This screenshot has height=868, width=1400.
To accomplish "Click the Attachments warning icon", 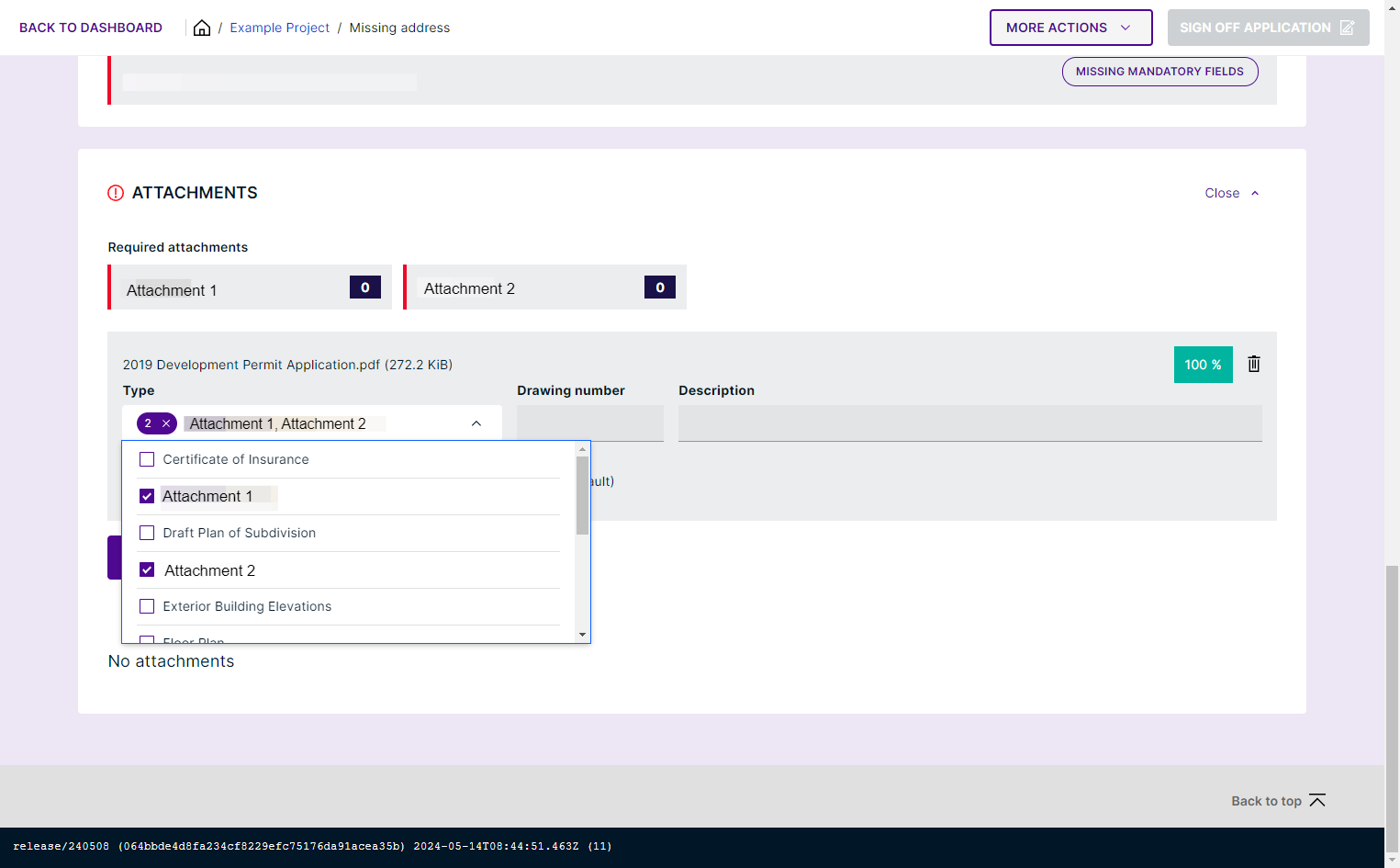I will pos(116,193).
